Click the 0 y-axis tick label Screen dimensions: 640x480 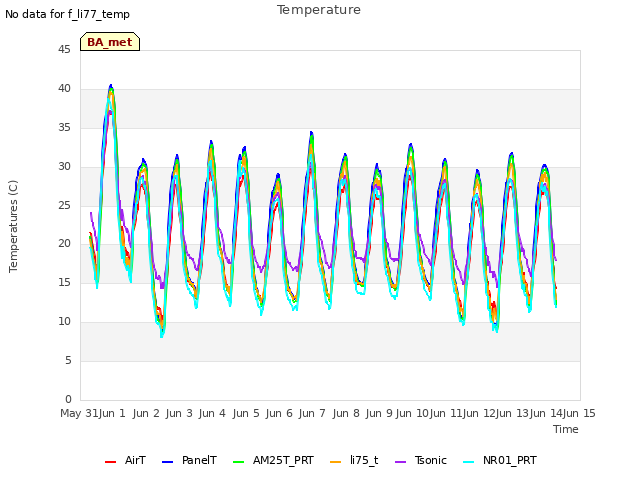(68, 399)
